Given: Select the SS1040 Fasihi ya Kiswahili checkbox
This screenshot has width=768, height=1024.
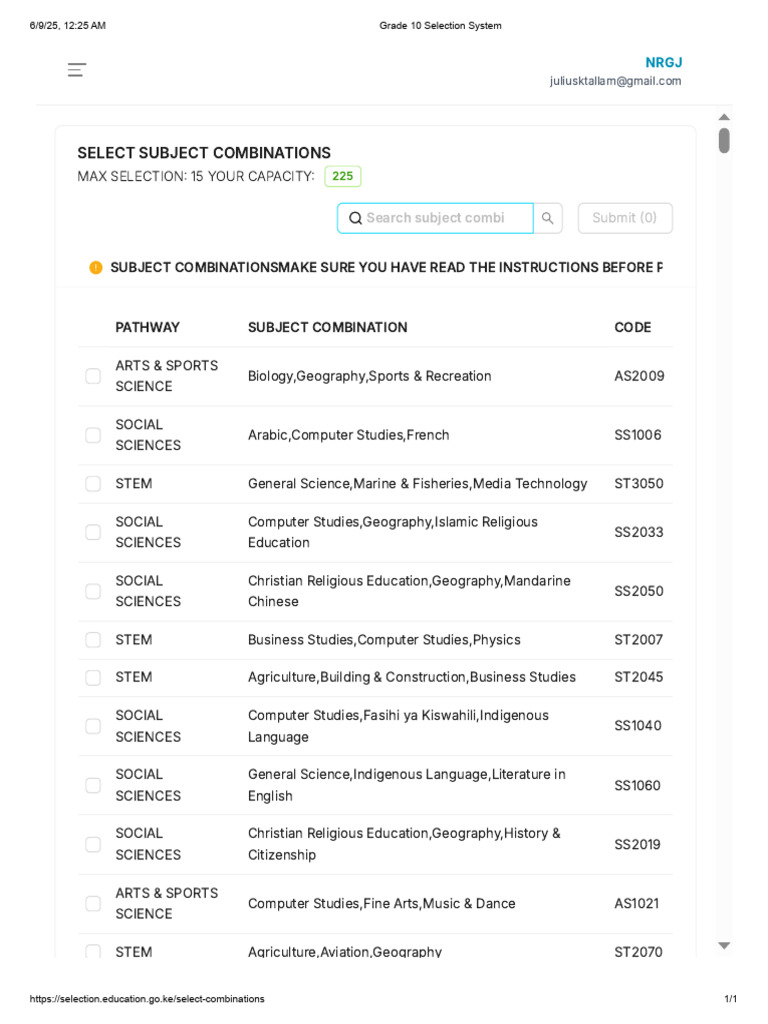Looking at the screenshot, I should coord(93,726).
